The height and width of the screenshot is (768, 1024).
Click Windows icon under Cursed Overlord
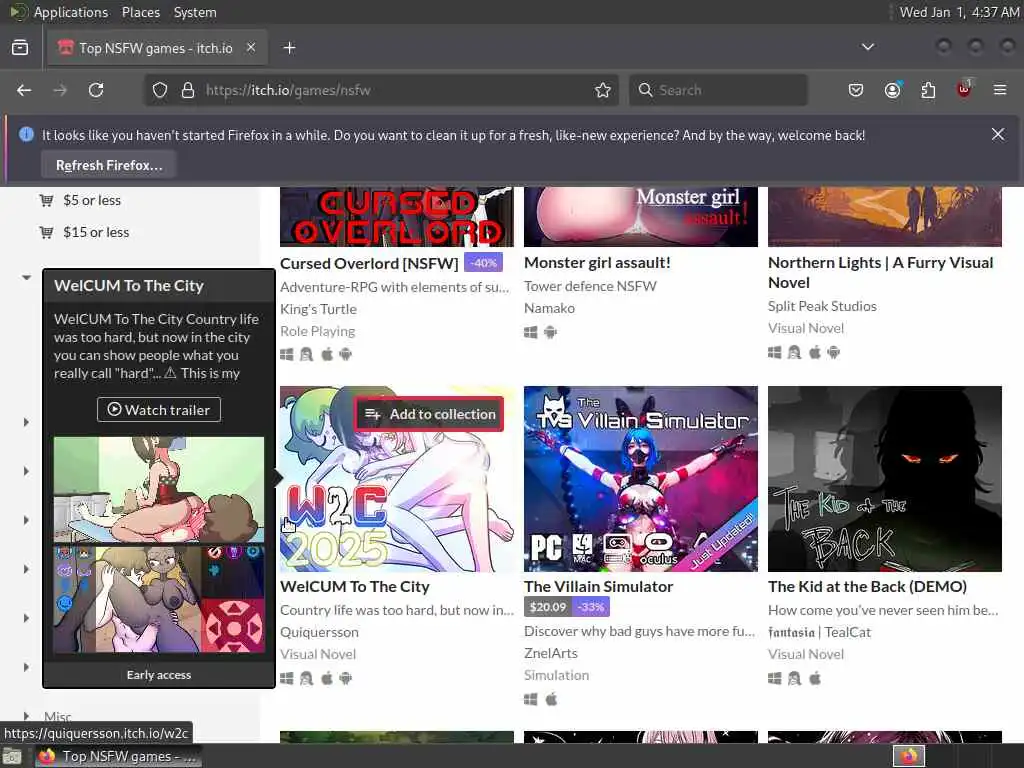pyautogui.click(x=287, y=355)
